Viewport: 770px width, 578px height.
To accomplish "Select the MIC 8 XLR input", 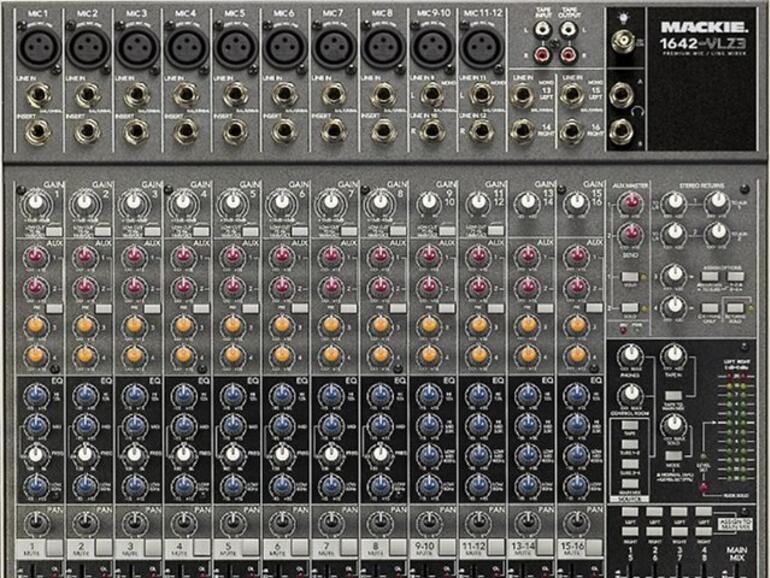I will point(383,47).
